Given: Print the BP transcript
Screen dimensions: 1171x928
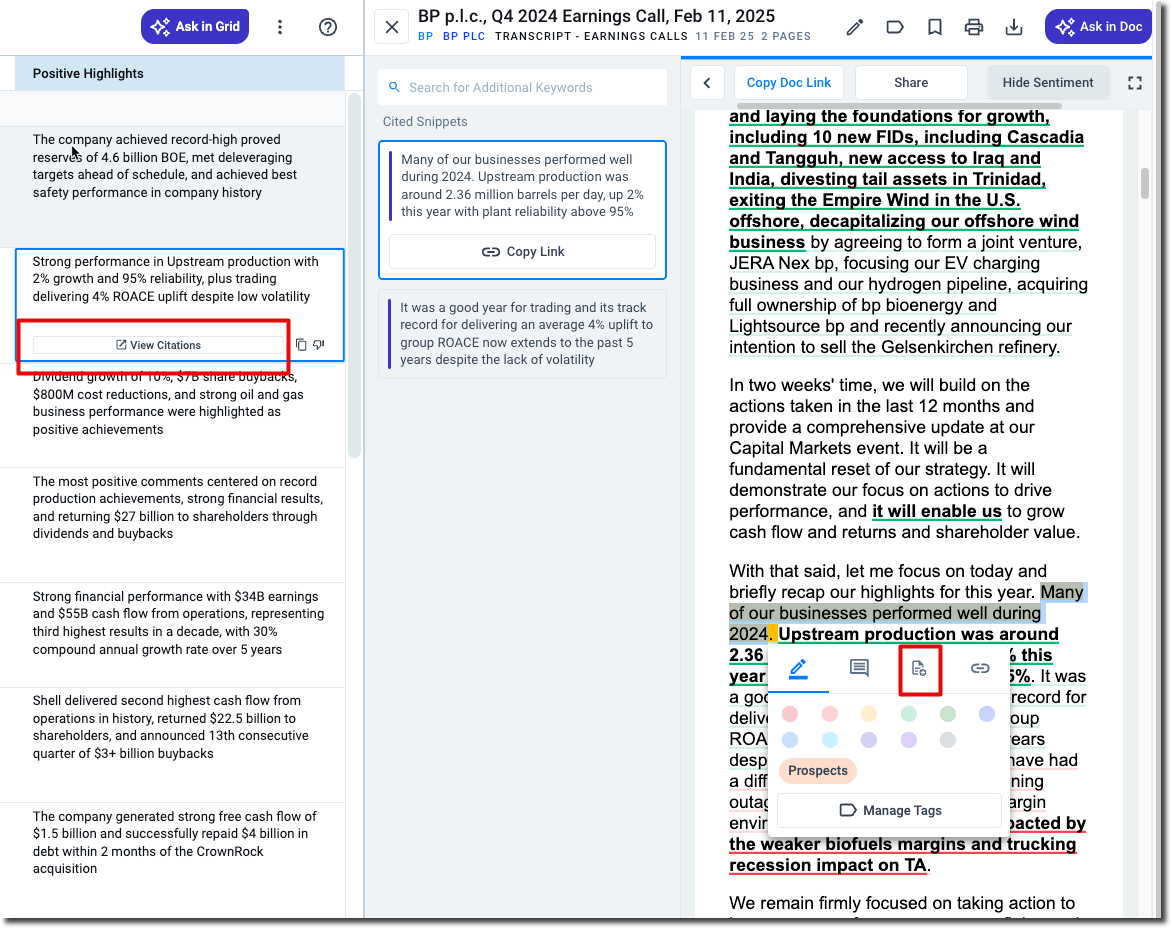Looking at the screenshot, I should pyautogui.click(x=974, y=27).
